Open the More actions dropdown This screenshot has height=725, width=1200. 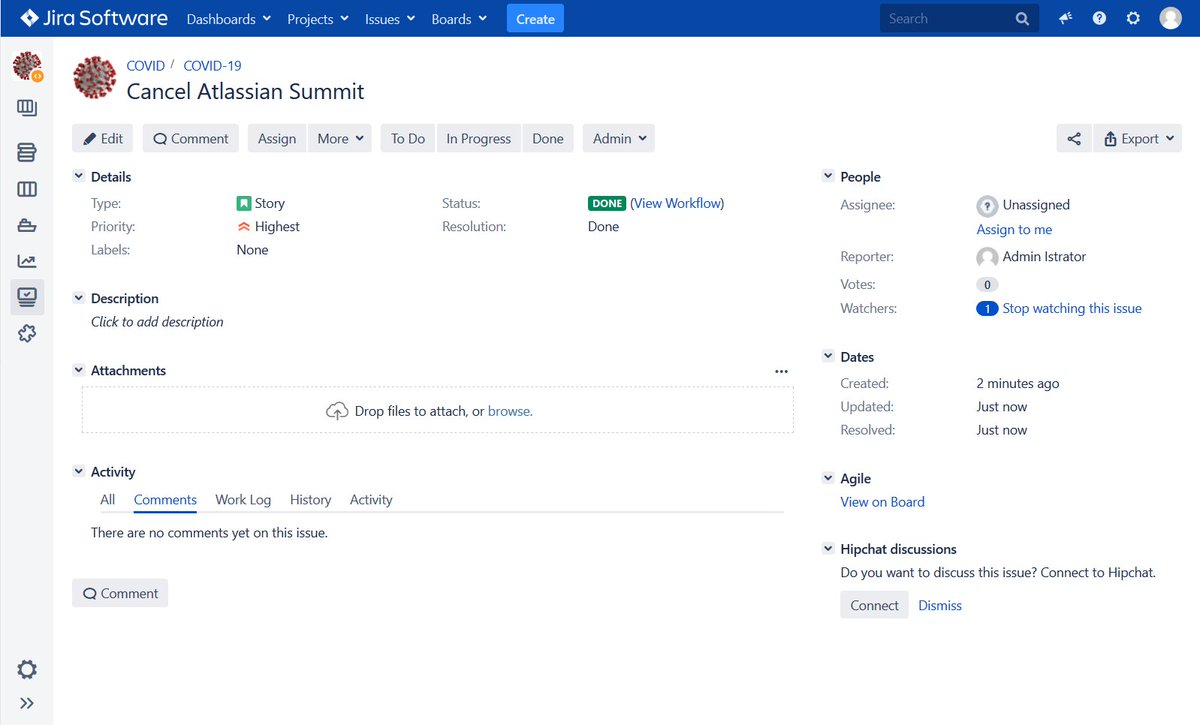click(340, 139)
